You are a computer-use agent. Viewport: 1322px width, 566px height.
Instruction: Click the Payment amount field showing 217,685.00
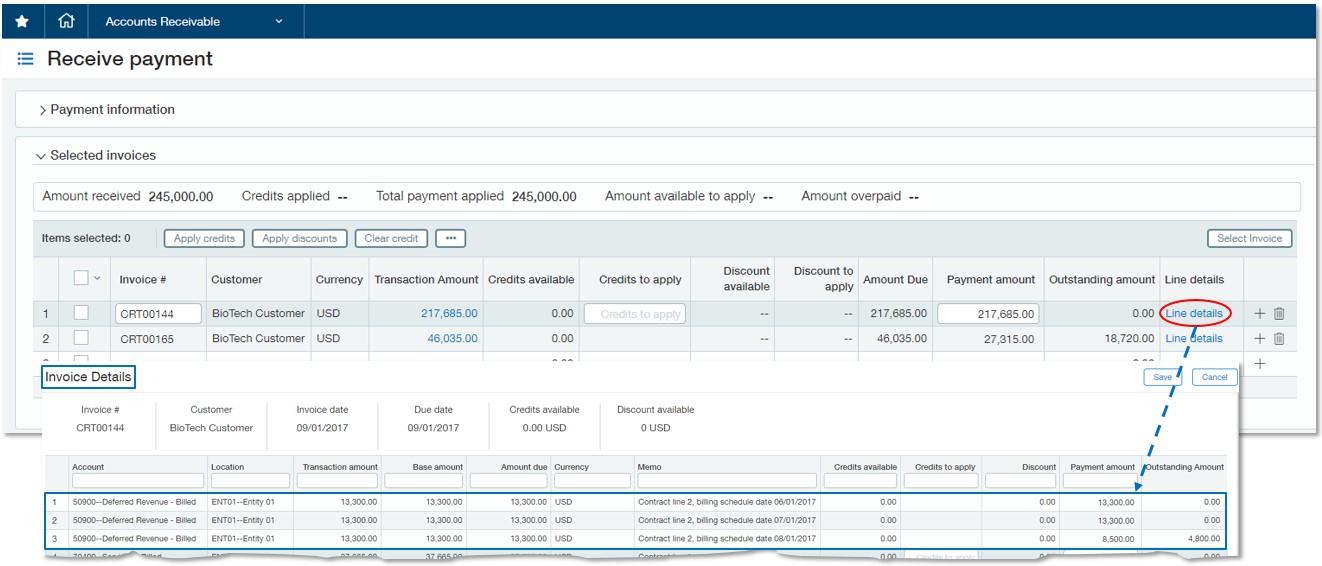[x=988, y=314]
